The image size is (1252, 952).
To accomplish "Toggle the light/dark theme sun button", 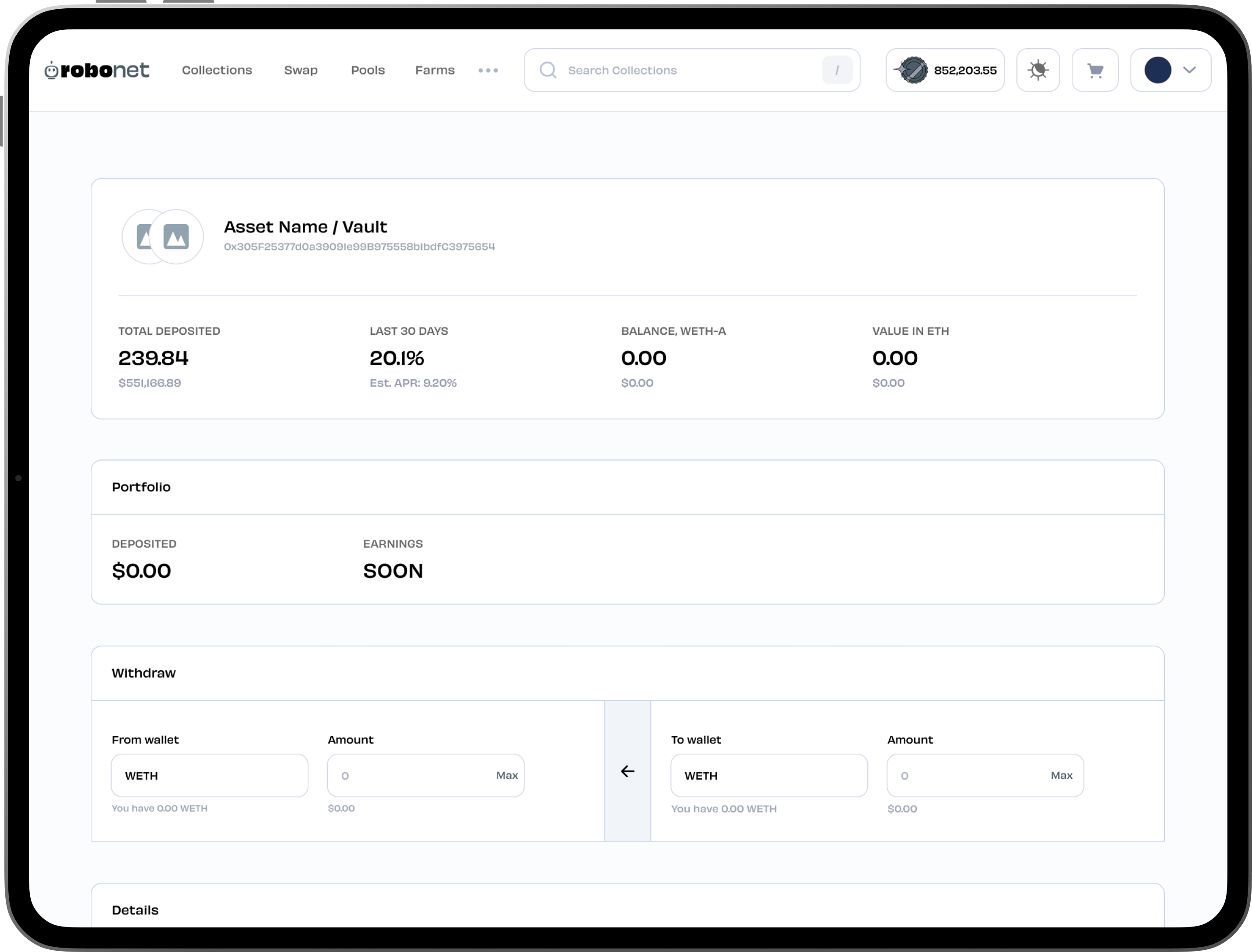I will (1038, 70).
